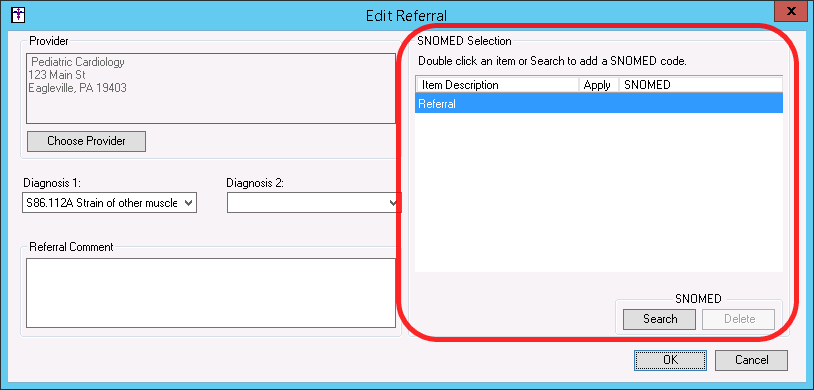This screenshot has width=814, height=390.
Task: Click the Edit Referral title bar
Action: tap(406, 15)
